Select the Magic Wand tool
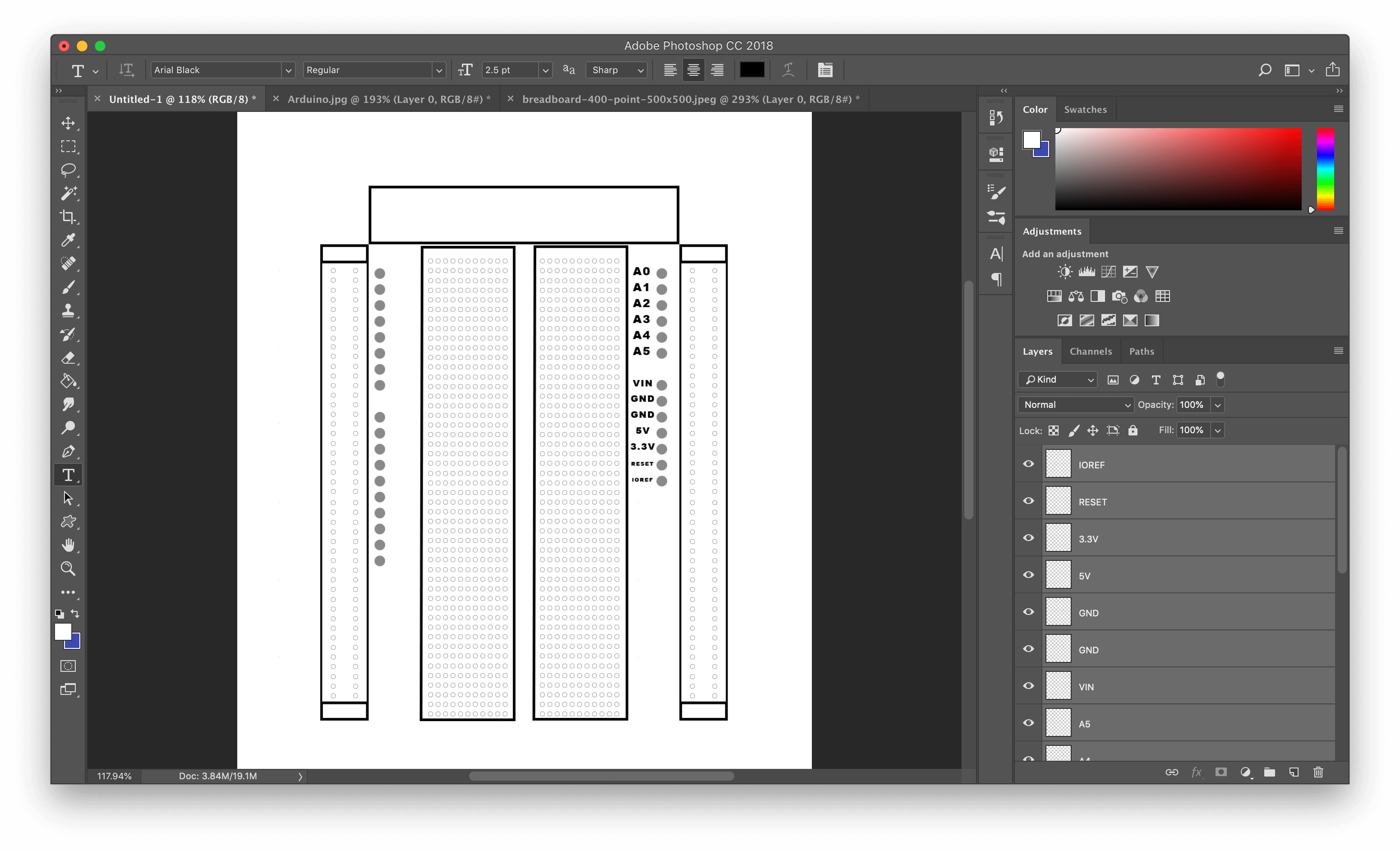The height and width of the screenshot is (851, 1400). point(68,193)
